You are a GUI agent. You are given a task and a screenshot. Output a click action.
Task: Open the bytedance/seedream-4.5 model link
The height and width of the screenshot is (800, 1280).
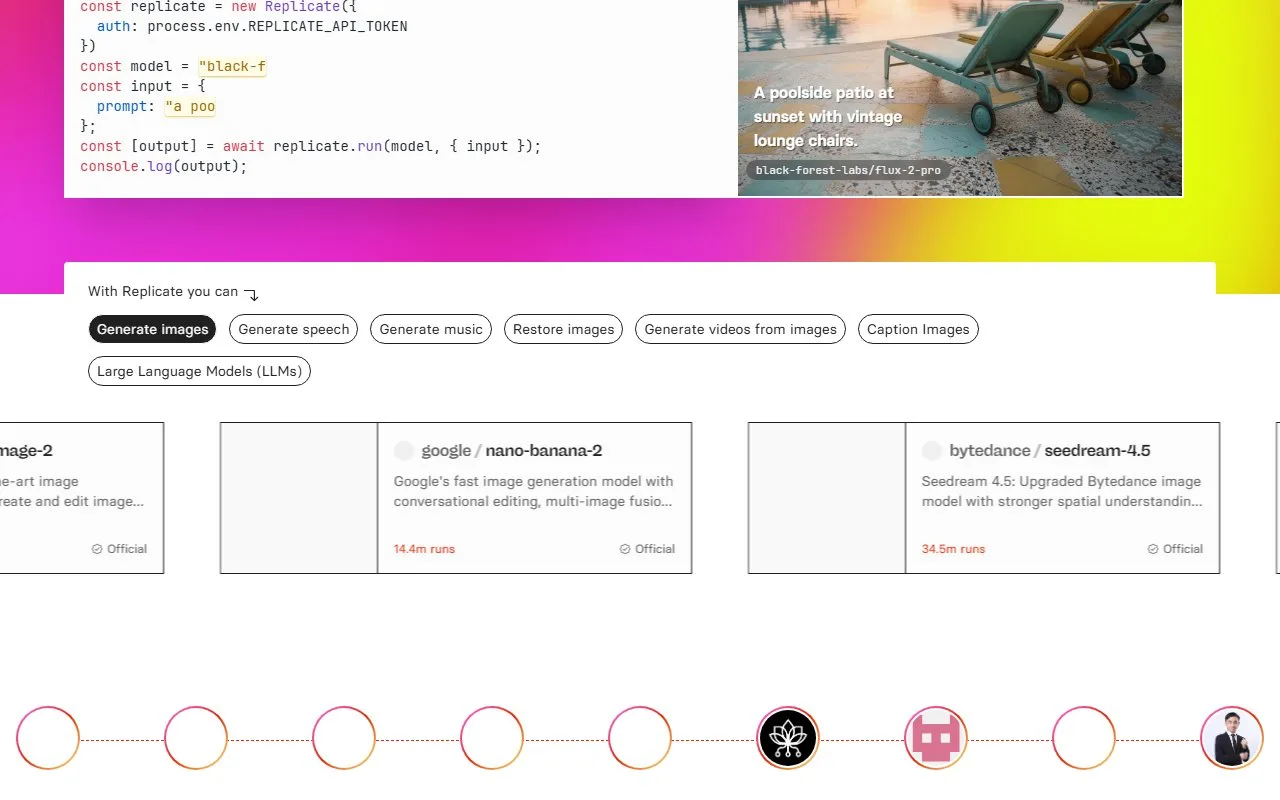[1050, 451]
